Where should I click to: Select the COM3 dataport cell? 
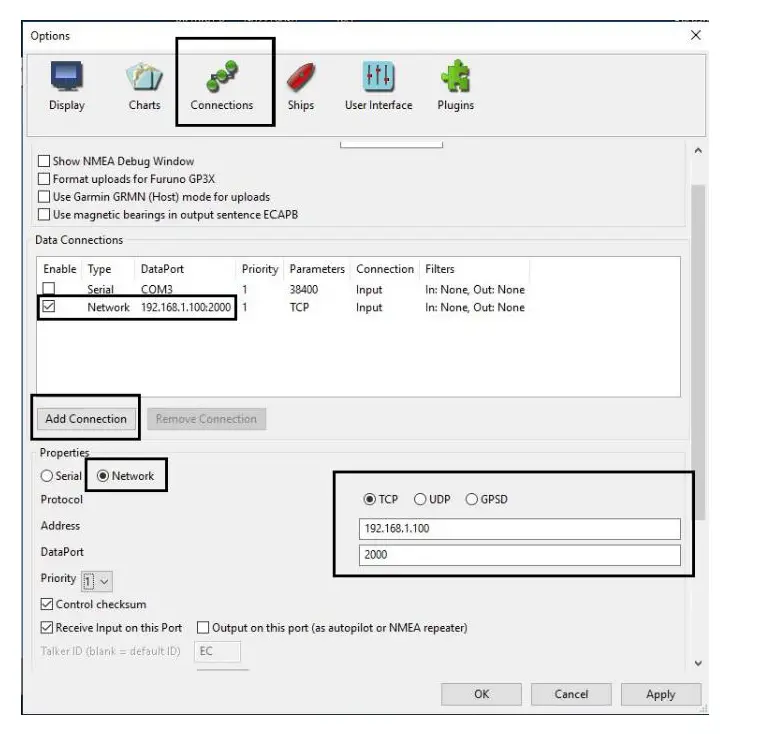pyautogui.click(x=157, y=289)
